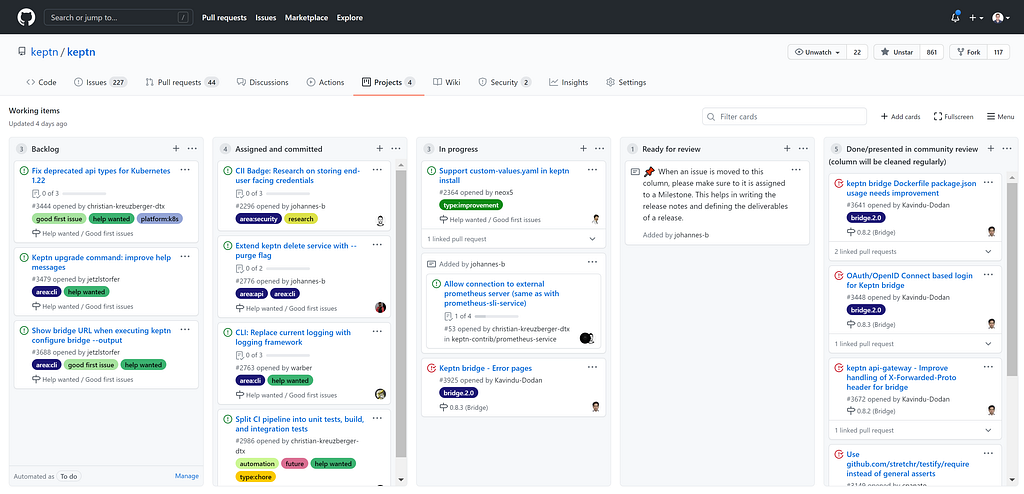This screenshot has height=494, width=1024.
Task: Click assignee avatar on CII Badge card
Action: tap(381, 221)
